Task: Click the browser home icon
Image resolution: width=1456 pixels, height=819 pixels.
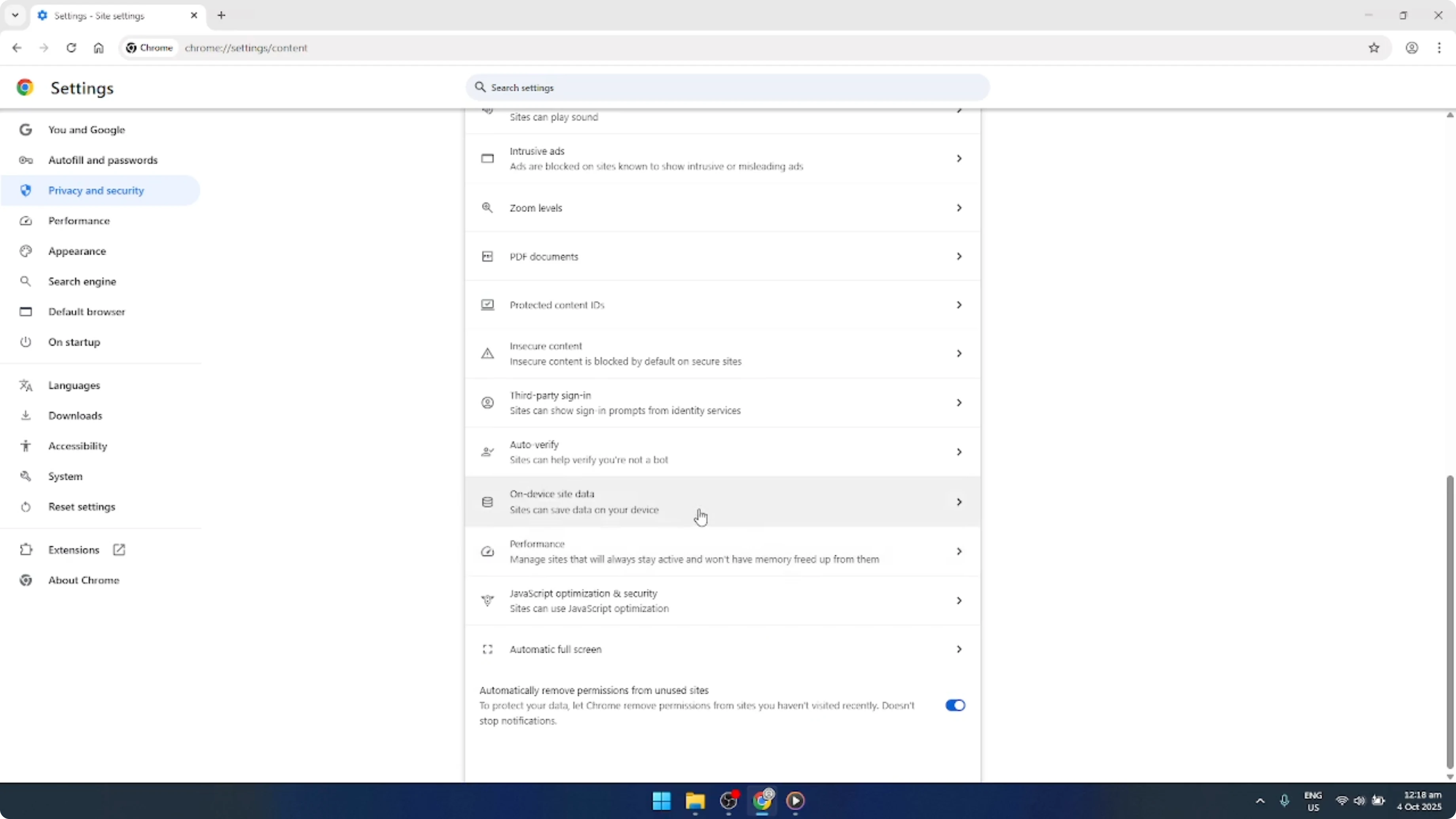Action: (99, 48)
